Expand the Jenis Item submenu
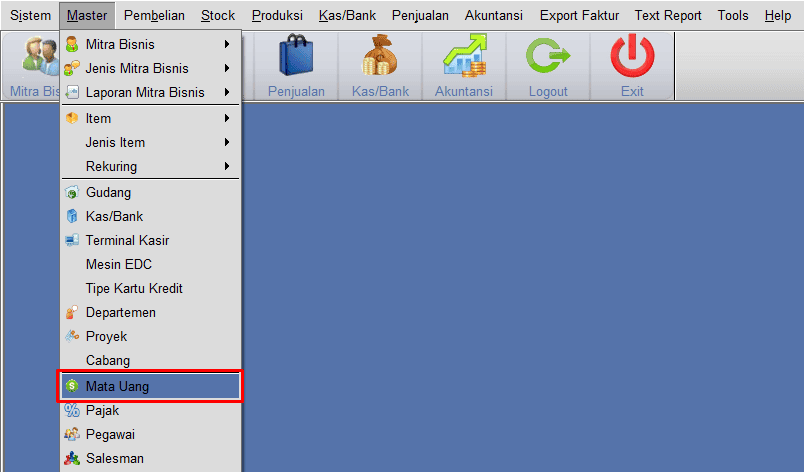Screen dimensions: 804x472 (151, 142)
